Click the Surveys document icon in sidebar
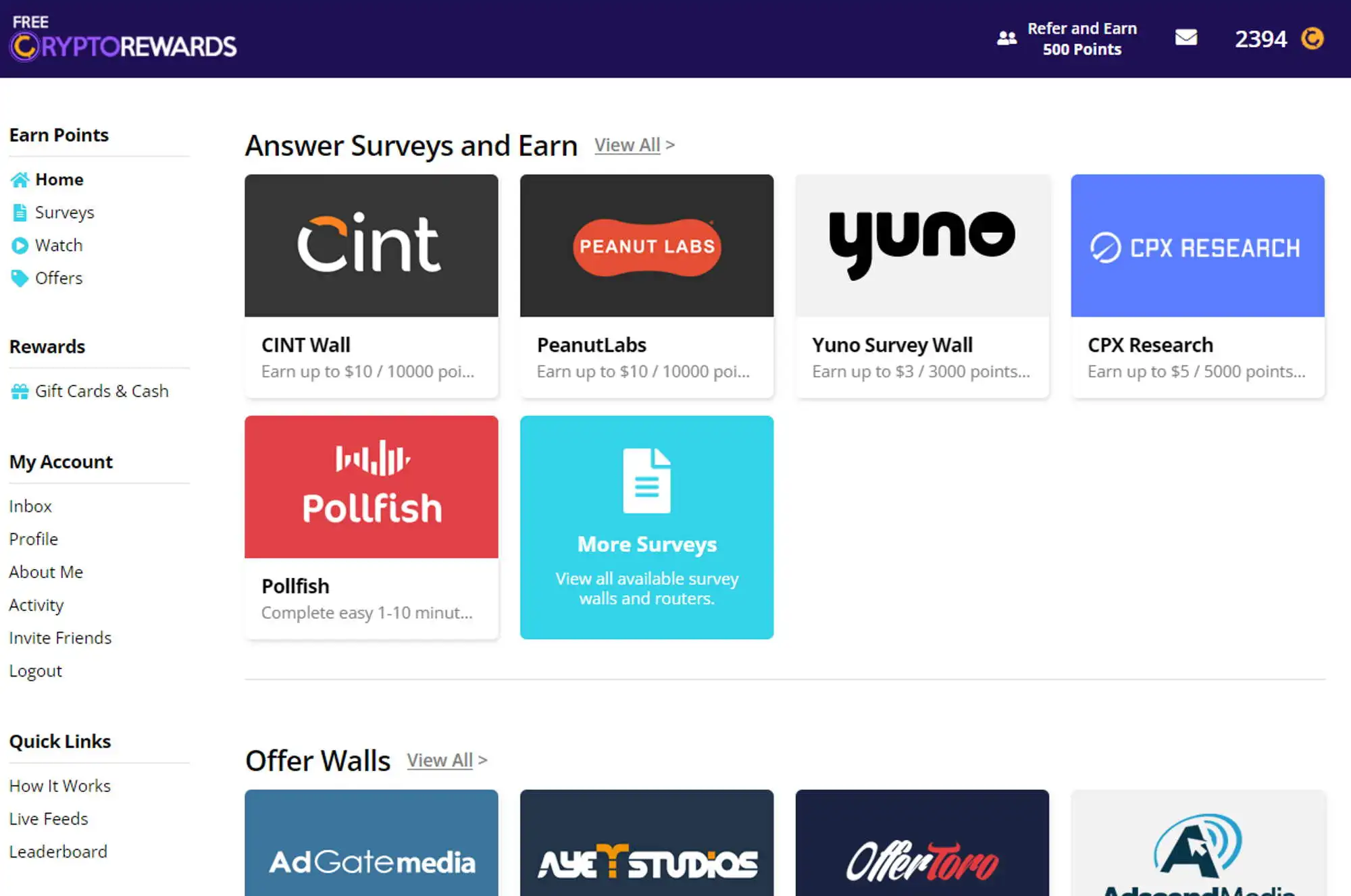This screenshot has height=896, width=1351. [20, 213]
